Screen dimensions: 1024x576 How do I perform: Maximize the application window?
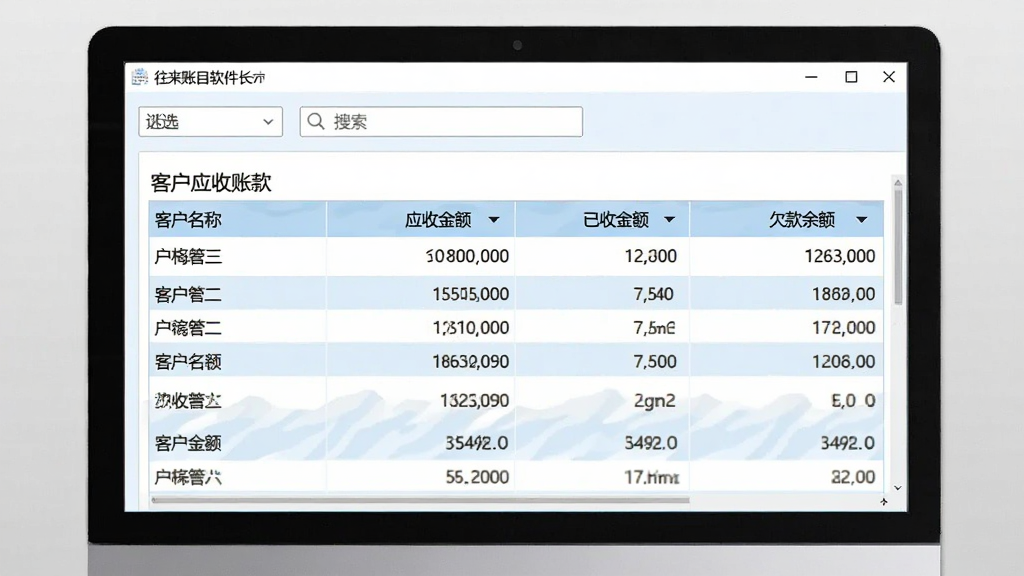coord(851,77)
